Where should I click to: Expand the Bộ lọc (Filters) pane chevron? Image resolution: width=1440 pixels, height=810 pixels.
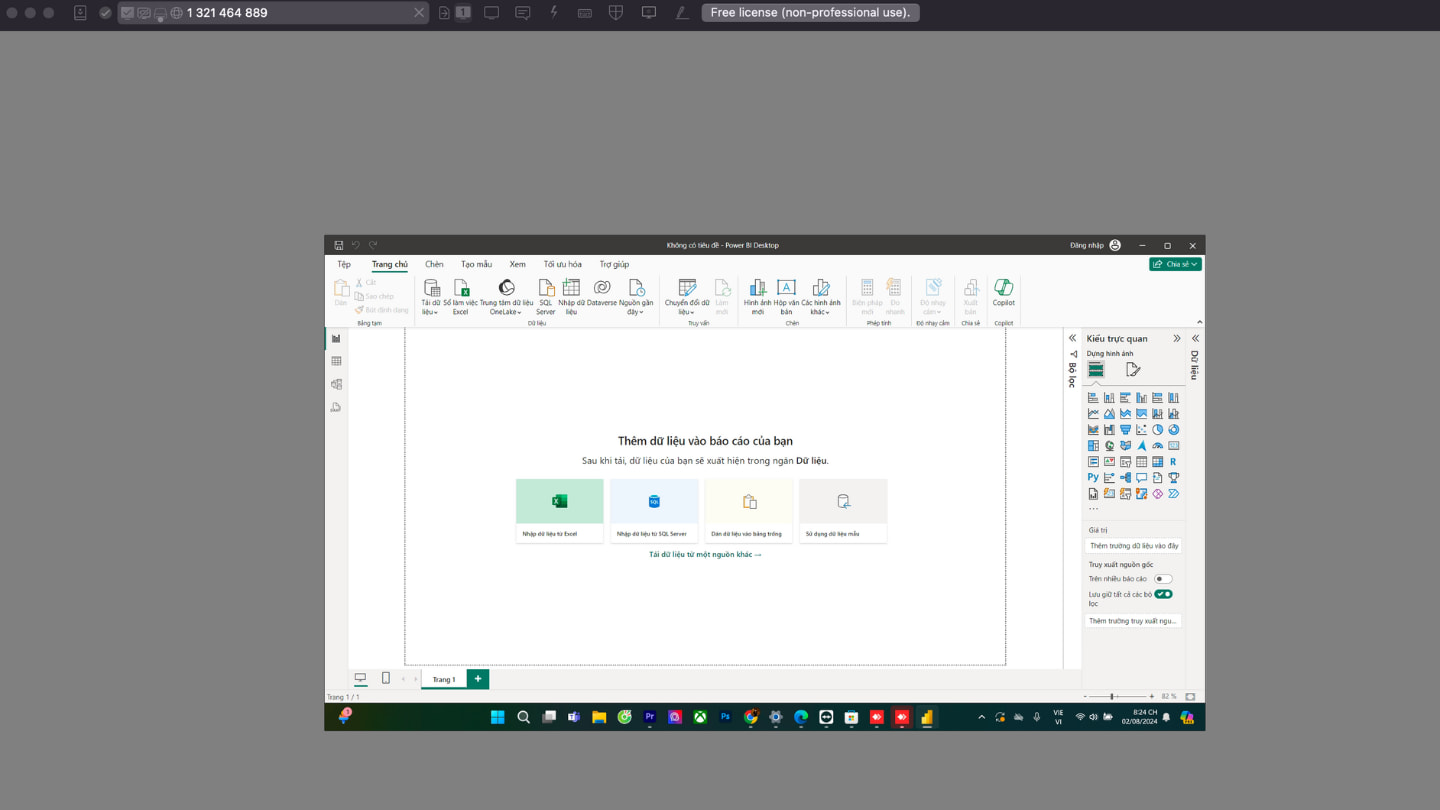[x=1072, y=338]
